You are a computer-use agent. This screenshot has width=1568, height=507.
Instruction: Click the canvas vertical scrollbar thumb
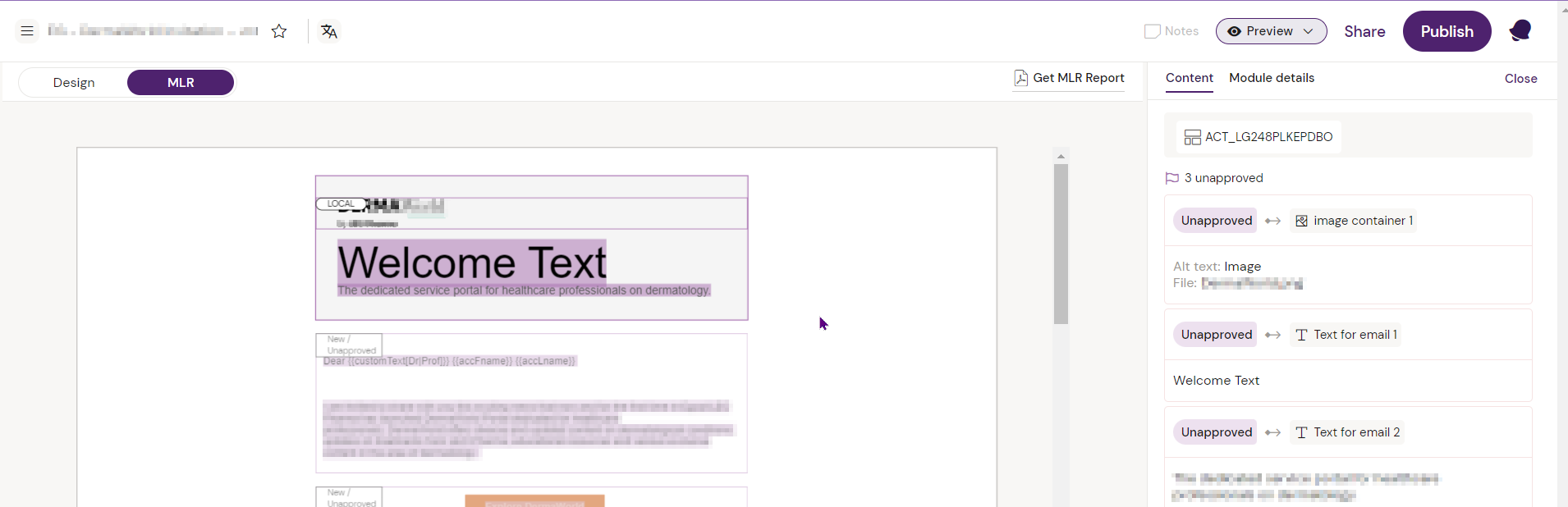pos(1061,244)
